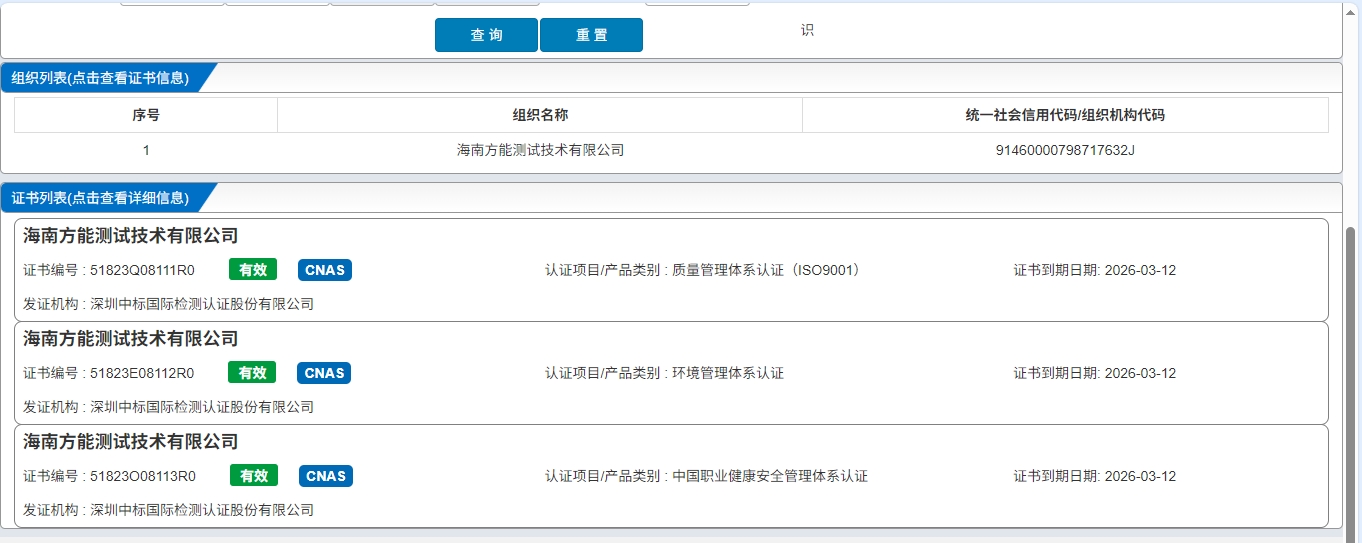Open certificate 51823E08112R0 details
This screenshot has height=543, width=1362.
(x=671, y=373)
